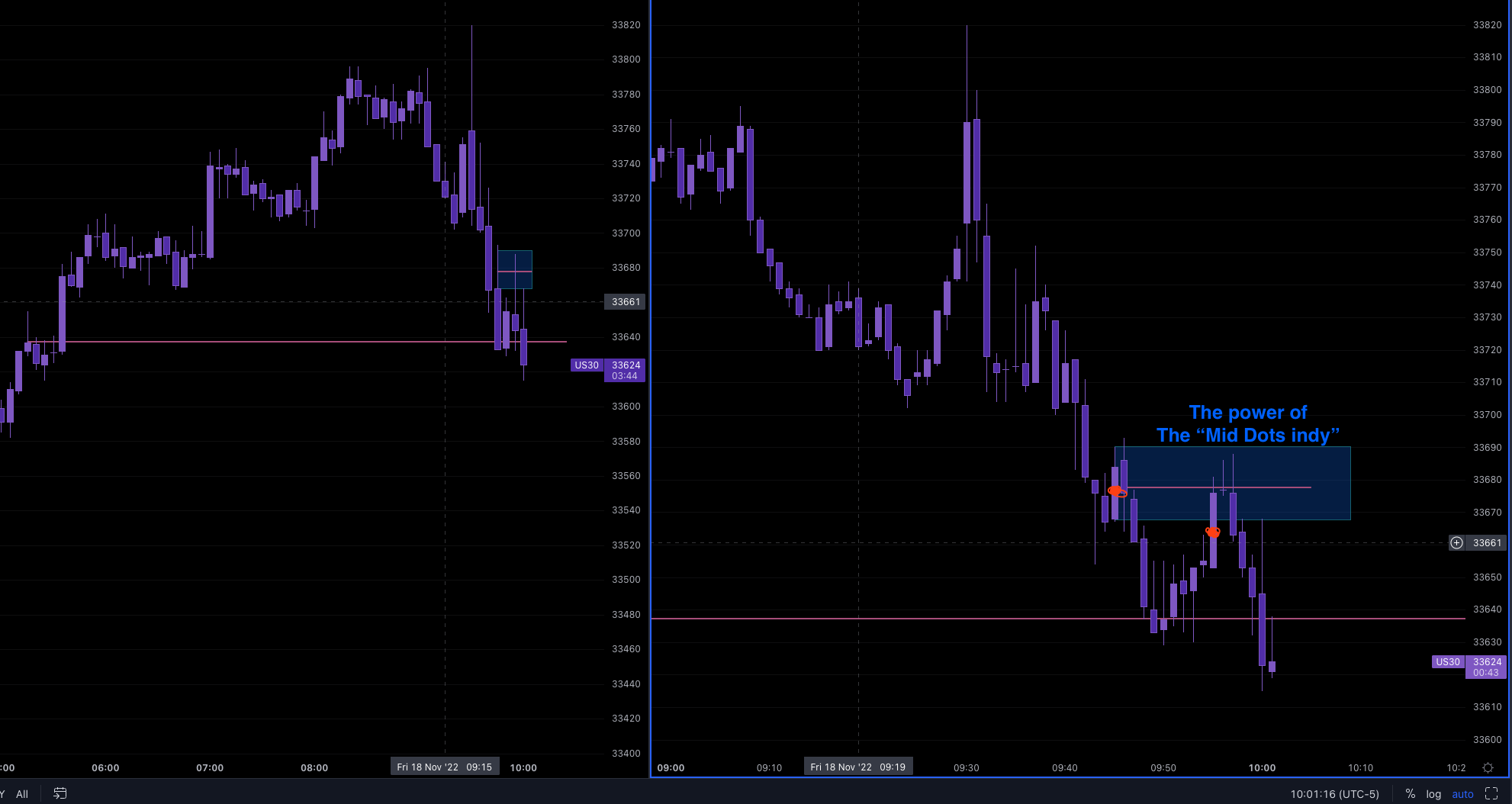Enable percentage price scale with %
The image size is (1512, 804).
coord(1410,793)
